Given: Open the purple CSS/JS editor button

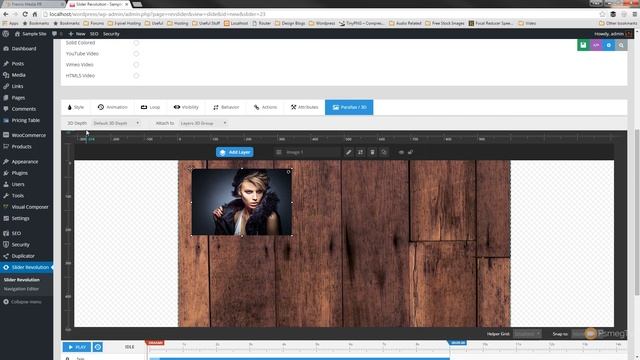Looking at the screenshot, I should pyautogui.click(x=596, y=45).
